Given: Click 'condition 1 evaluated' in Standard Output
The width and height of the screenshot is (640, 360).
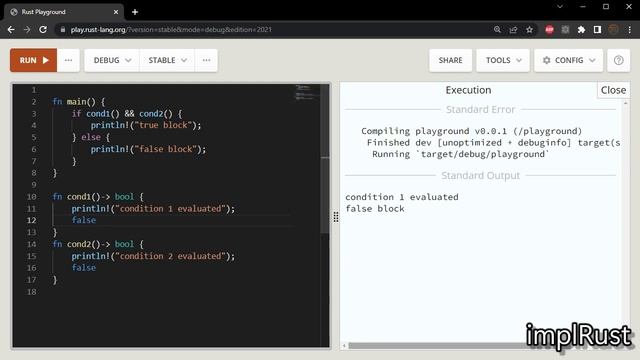Looking at the screenshot, I should click(402, 197).
